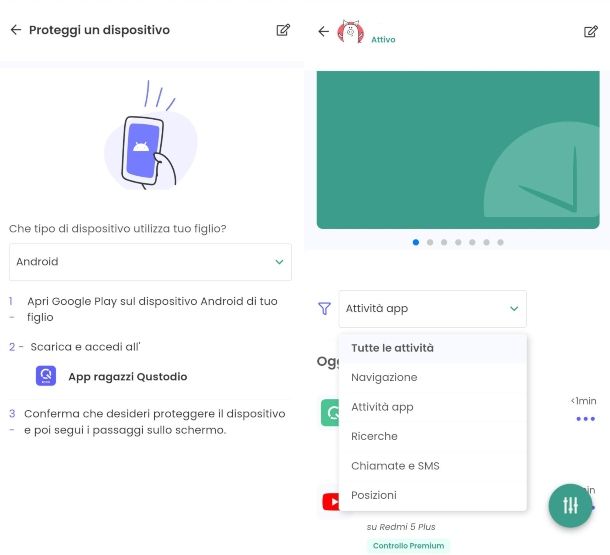Tap edit icon beside Proteggi un dispositivo
This screenshot has height=555, width=610.
tap(283, 30)
